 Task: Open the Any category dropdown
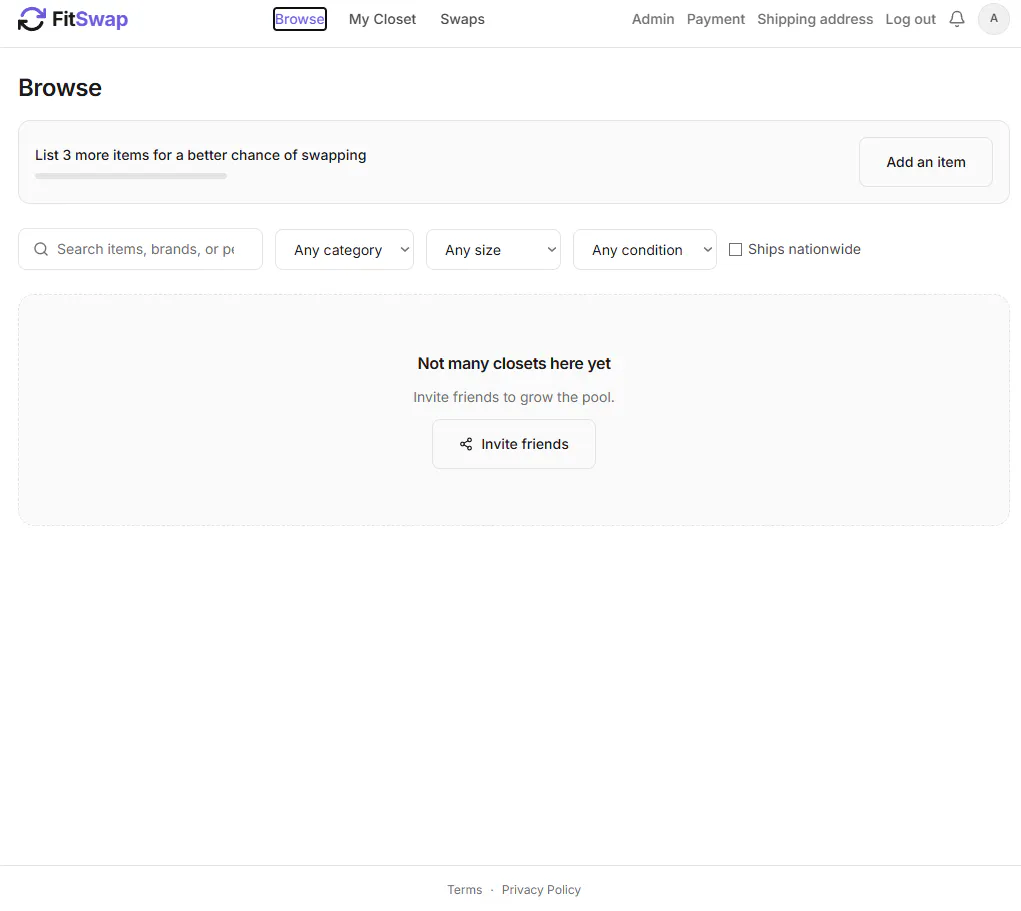344,249
